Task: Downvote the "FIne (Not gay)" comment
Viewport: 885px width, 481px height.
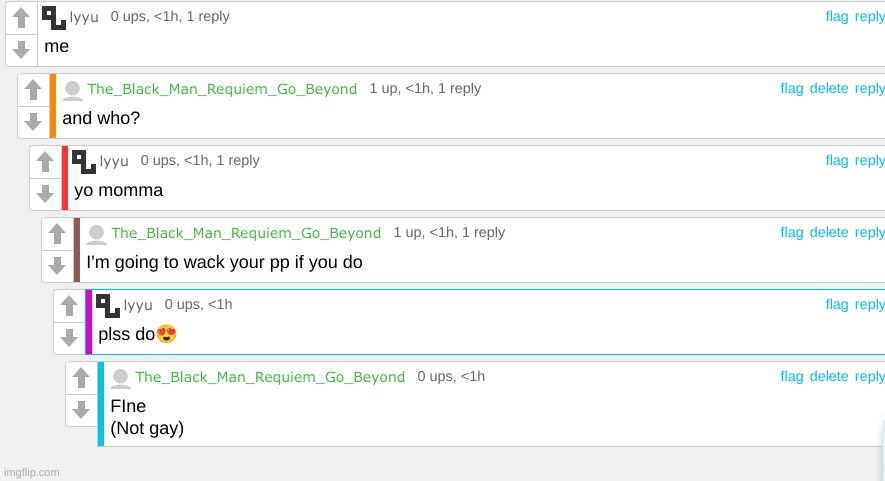Action: (x=81, y=409)
